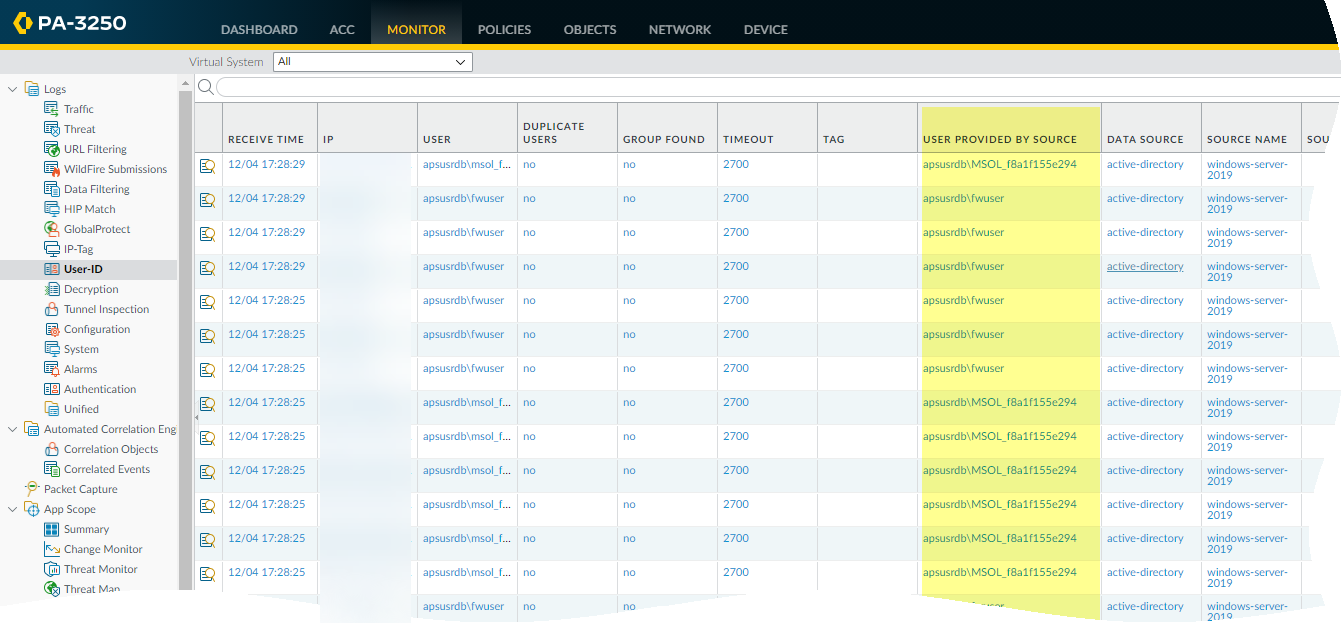The width and height of the screenshot is (1342, 623).
Task: Select the Threat log icon
Action: point(52,129)
